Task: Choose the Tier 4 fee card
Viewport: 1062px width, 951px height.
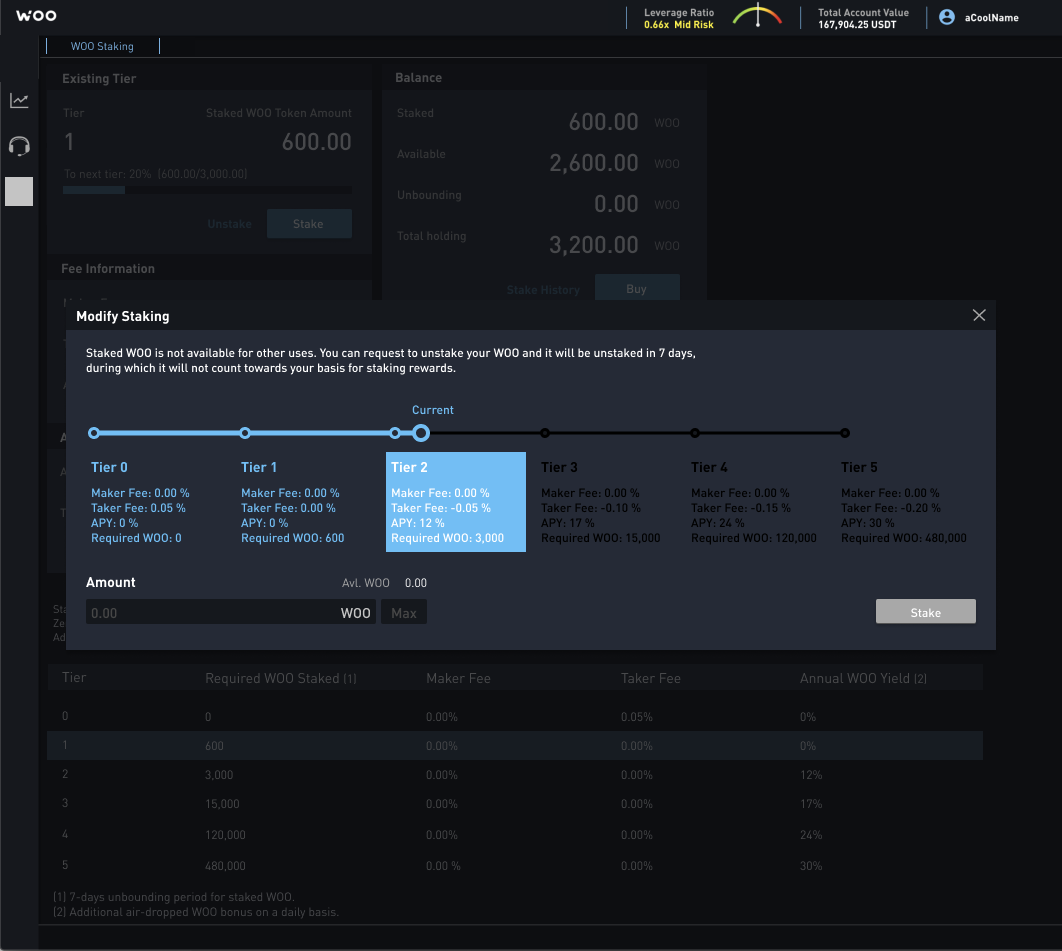Action: coord(754,501)
